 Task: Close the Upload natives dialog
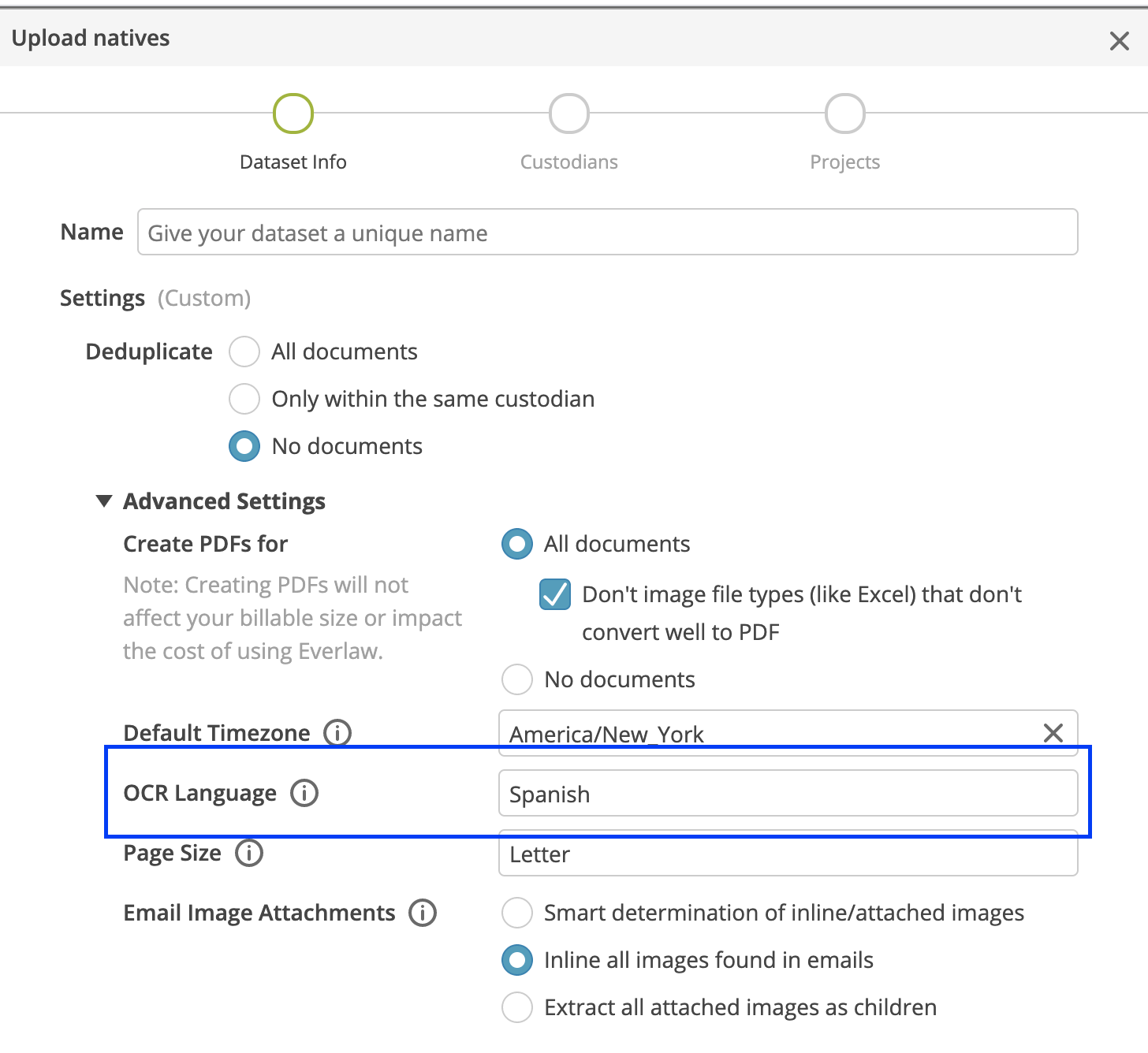1119,41
